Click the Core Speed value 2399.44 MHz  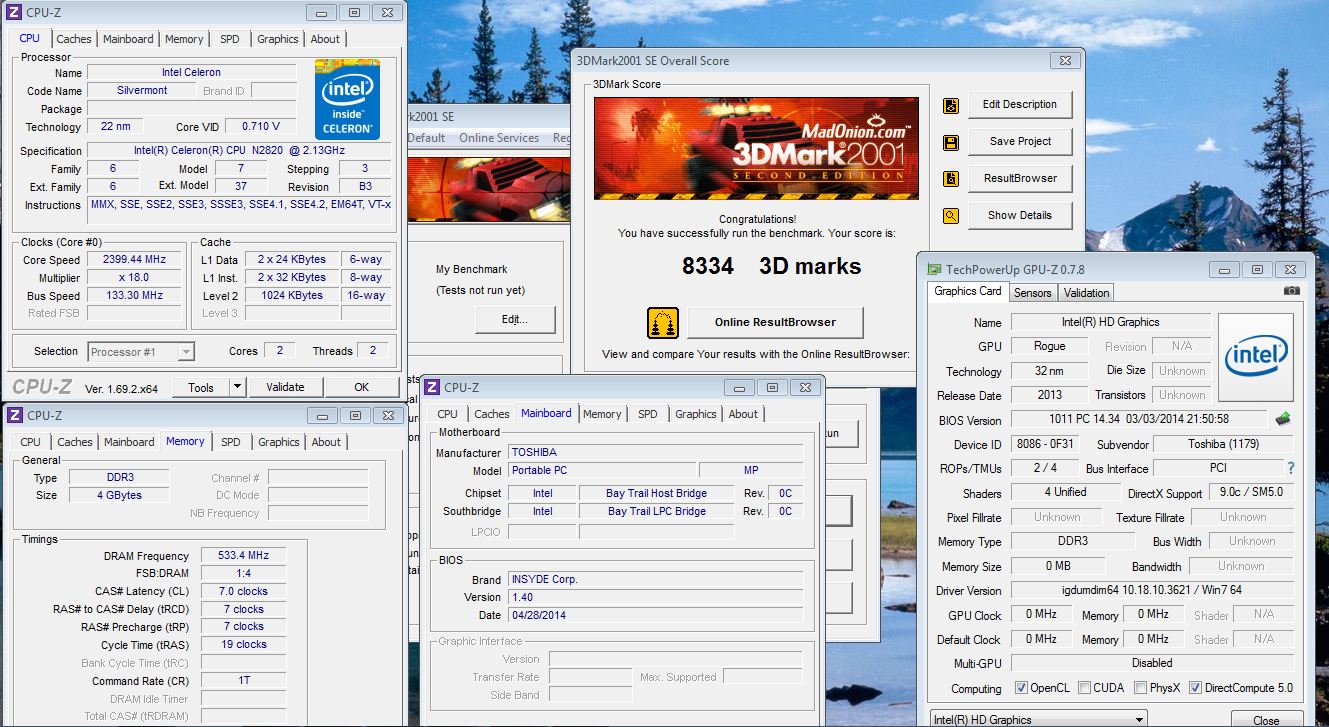[x=134, y=259]
